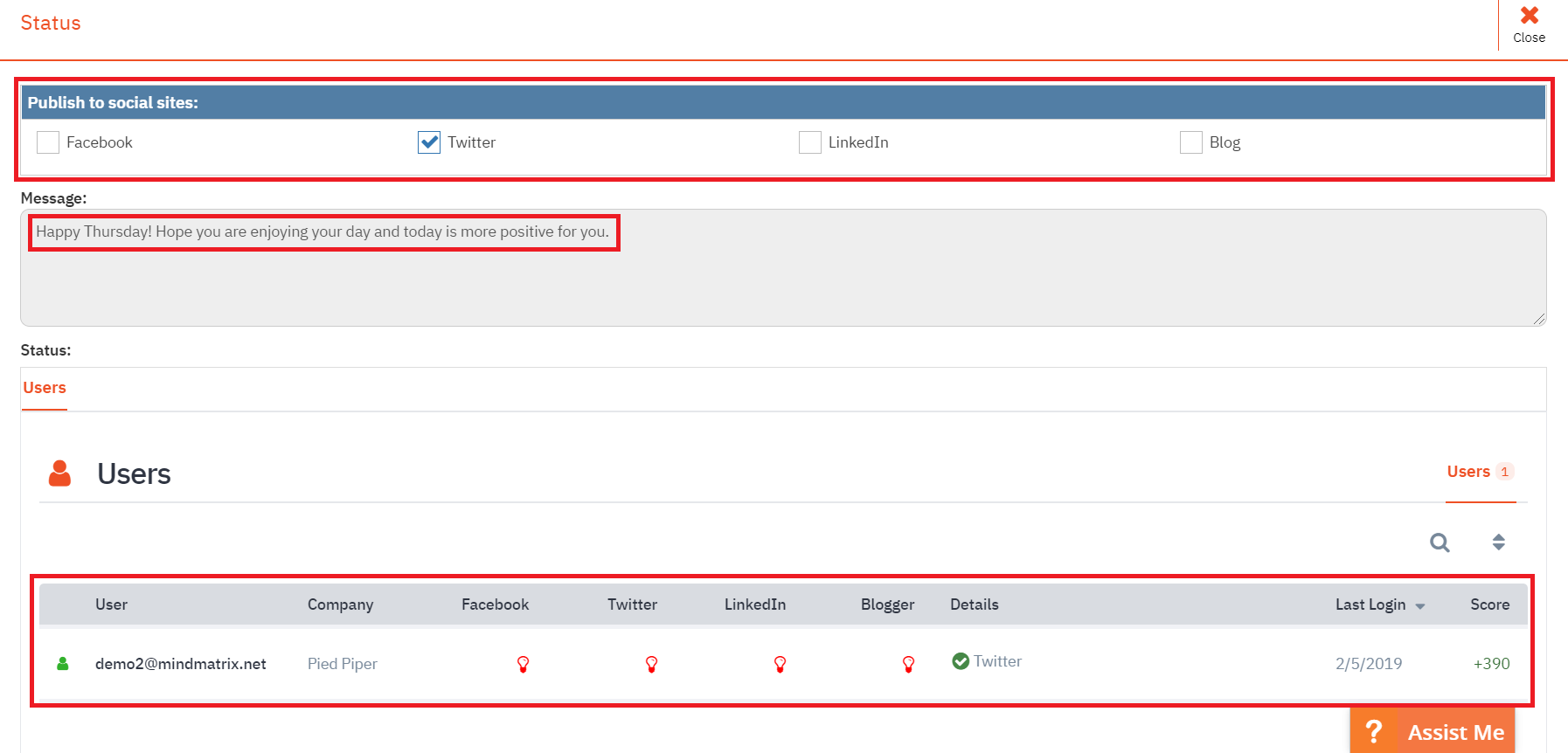
Task: Sort by the User column header
Action: coord(111,604)
